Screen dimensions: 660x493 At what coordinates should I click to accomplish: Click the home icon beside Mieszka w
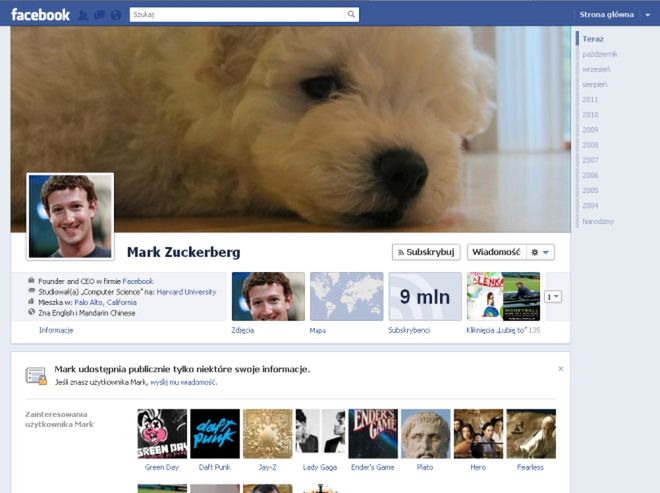tap(31, 301)
